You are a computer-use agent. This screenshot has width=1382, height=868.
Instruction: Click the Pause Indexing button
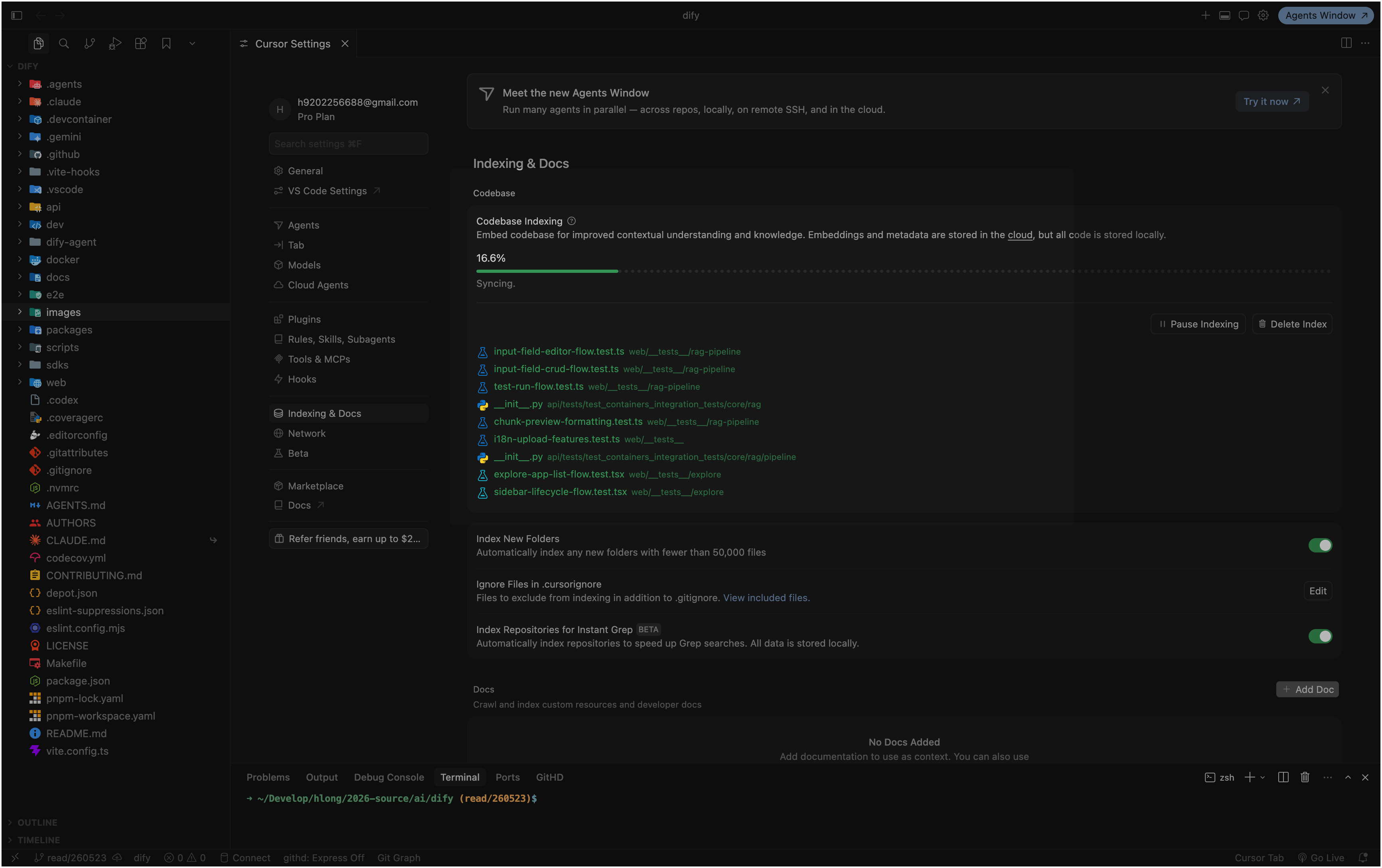coord(1198,324)
